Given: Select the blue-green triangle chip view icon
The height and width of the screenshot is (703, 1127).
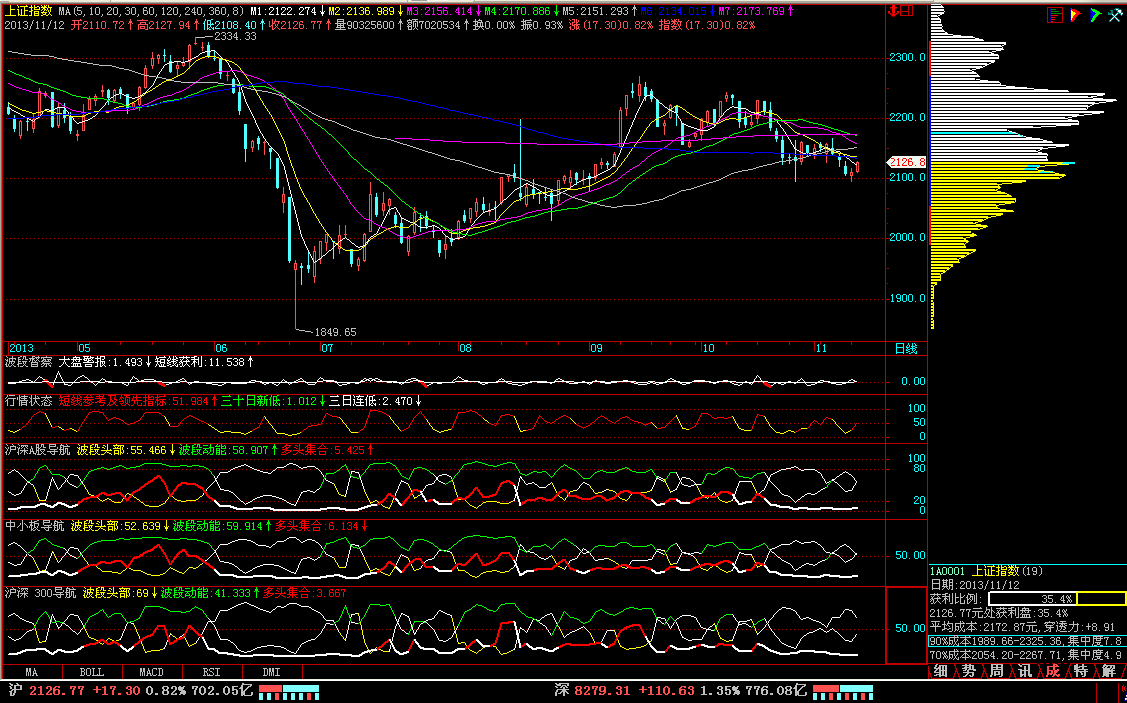Looking at the screenshot, I should pos(1095,14).
